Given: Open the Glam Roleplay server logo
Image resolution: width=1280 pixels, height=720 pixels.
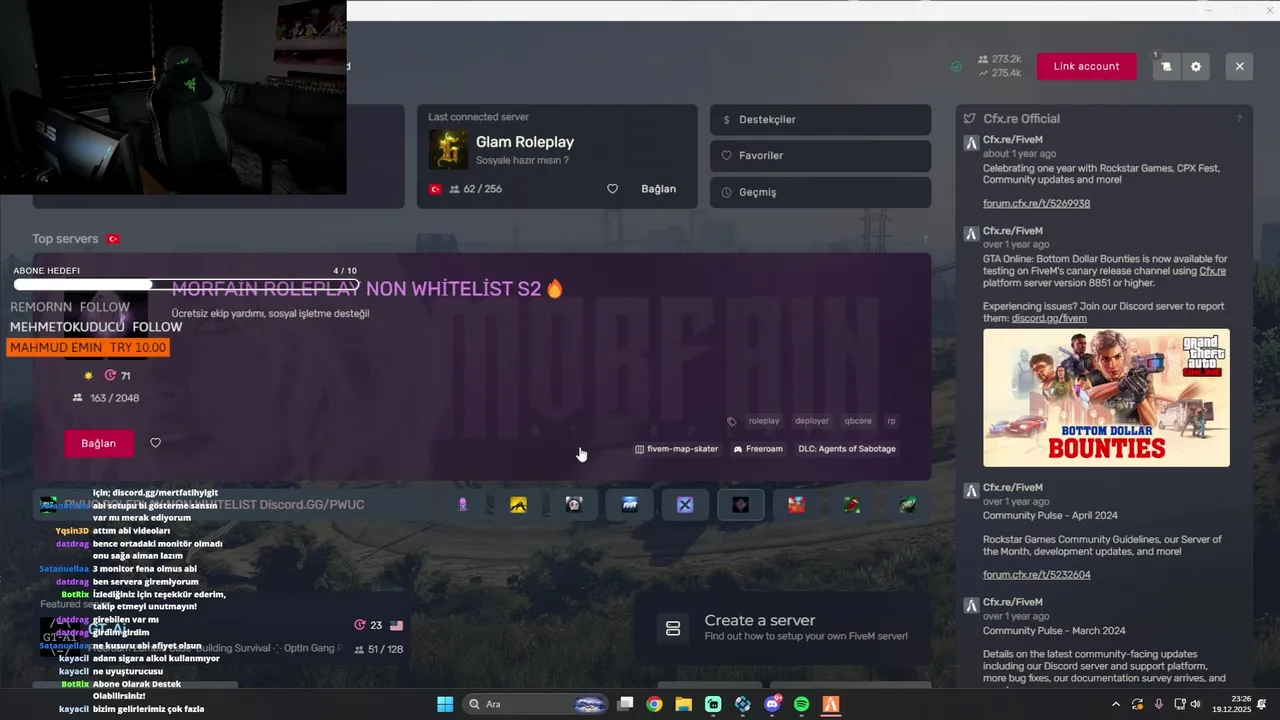Looking at the screenshot, I should click(x=448, y=150).
